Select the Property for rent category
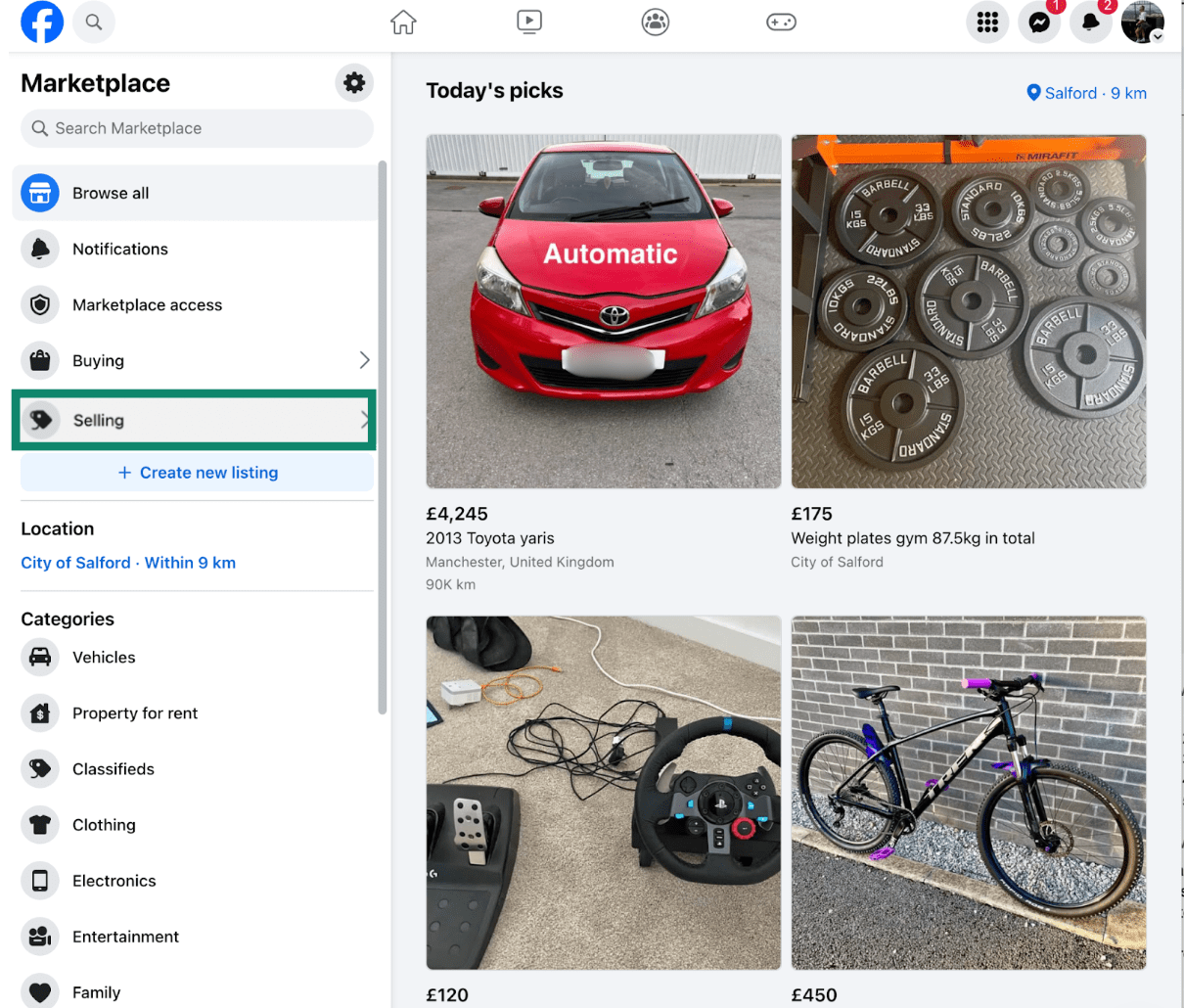Viewport: 1184px width, 1008px height. 136,712
